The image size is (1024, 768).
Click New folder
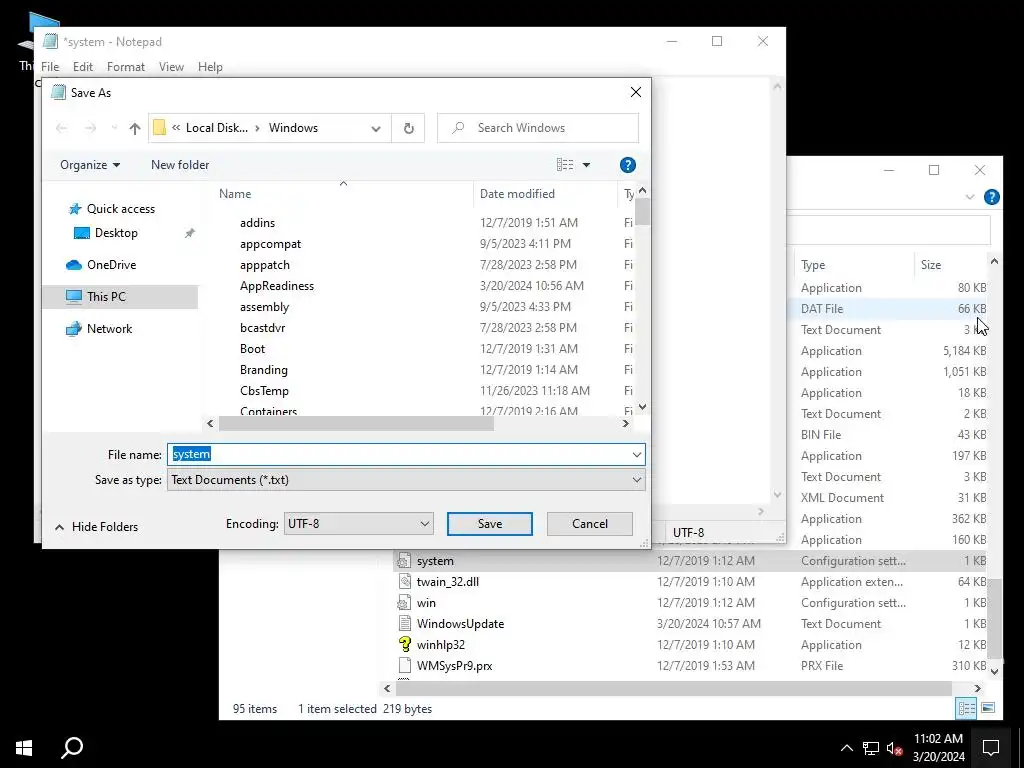[x=180, y=165]
